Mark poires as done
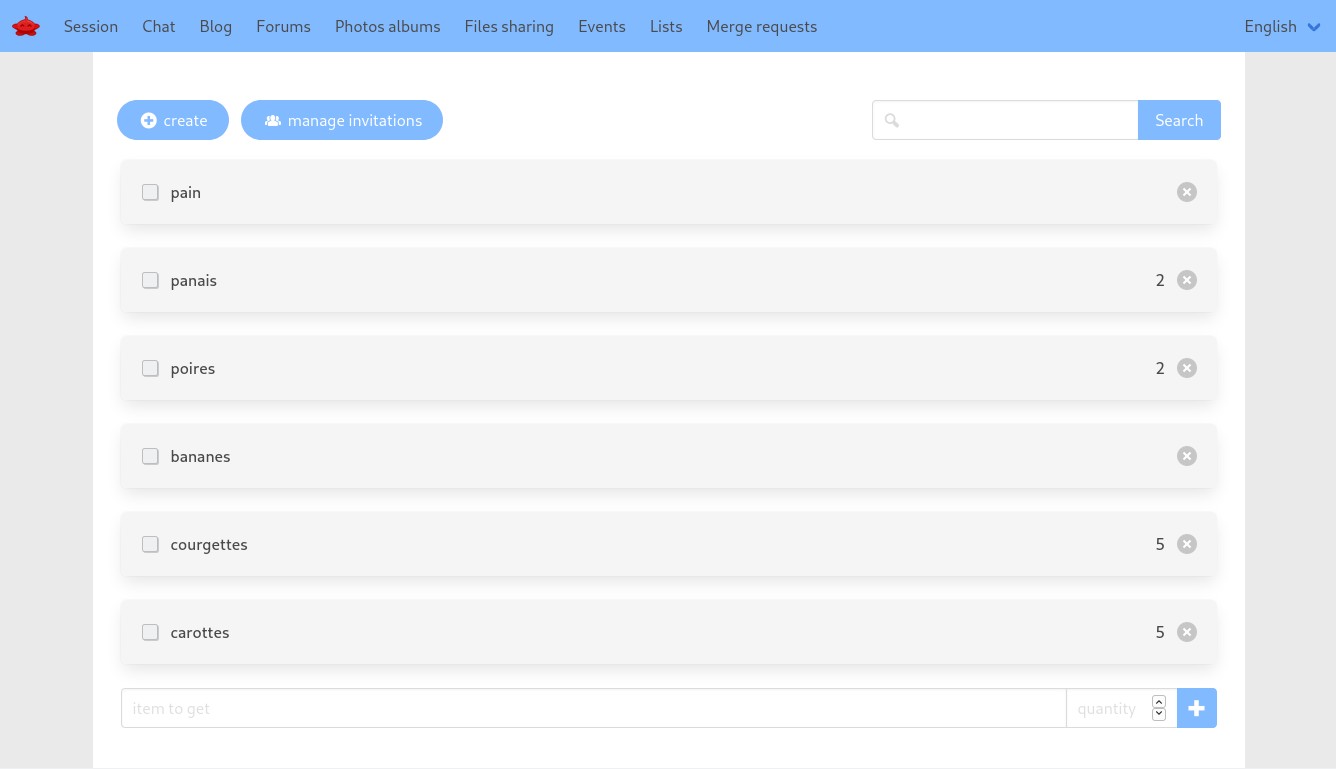Viewport: 1336px width, 769px height. [150, 368]
